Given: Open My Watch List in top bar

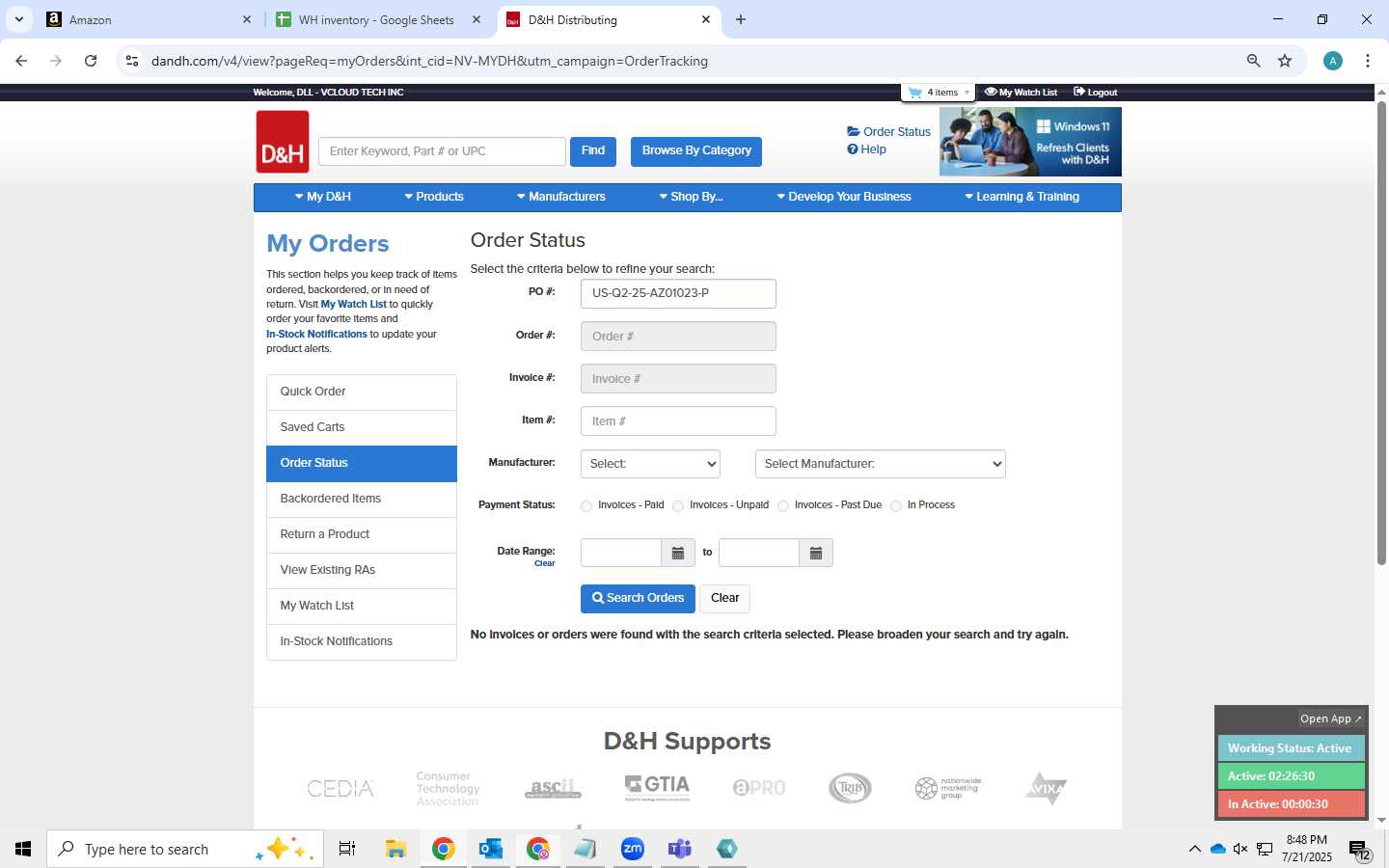Looking at the screenshot, I should [1021, 93].
